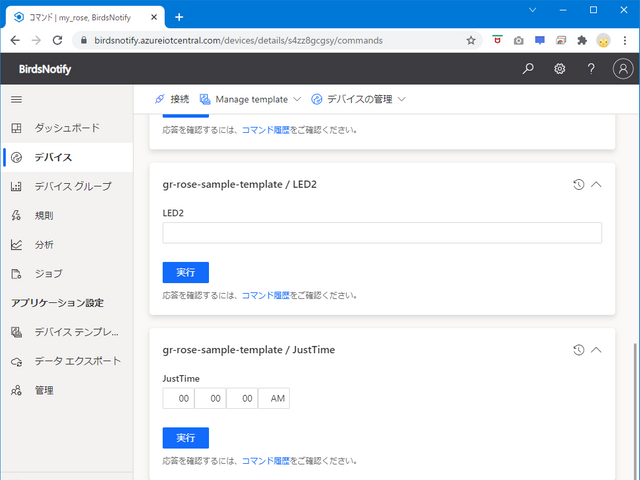View command history icon for JustTime
The width and height of the screenshot is (640, 480).
tap(578, 350)
